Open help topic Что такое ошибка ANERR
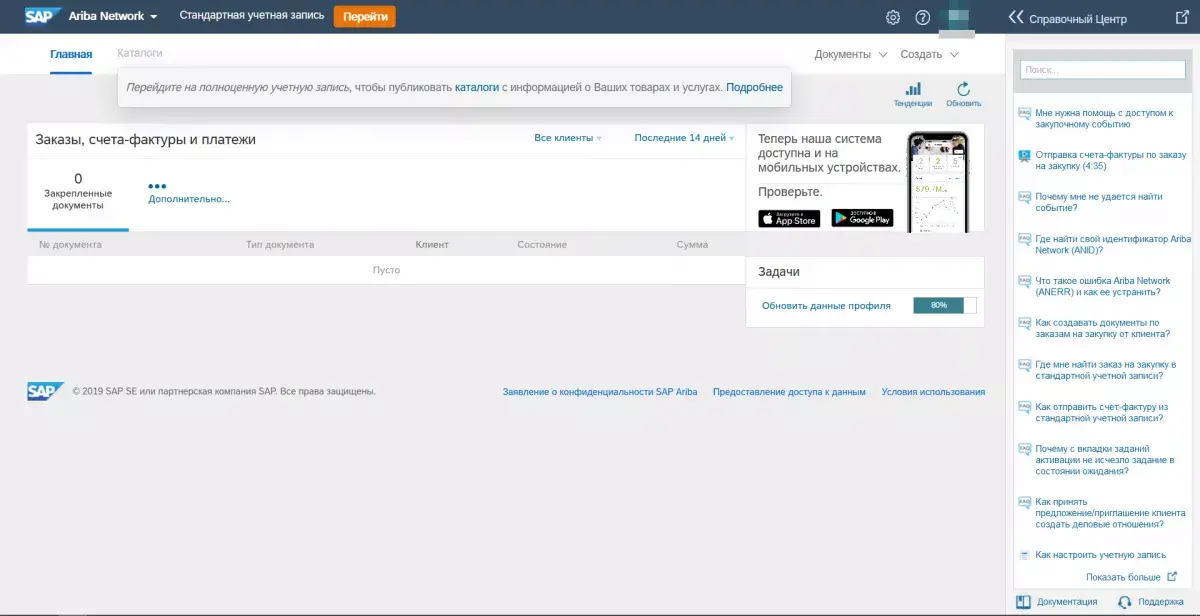The height and width of the screenshot is (616, 1200). [x=1102, y=287]
